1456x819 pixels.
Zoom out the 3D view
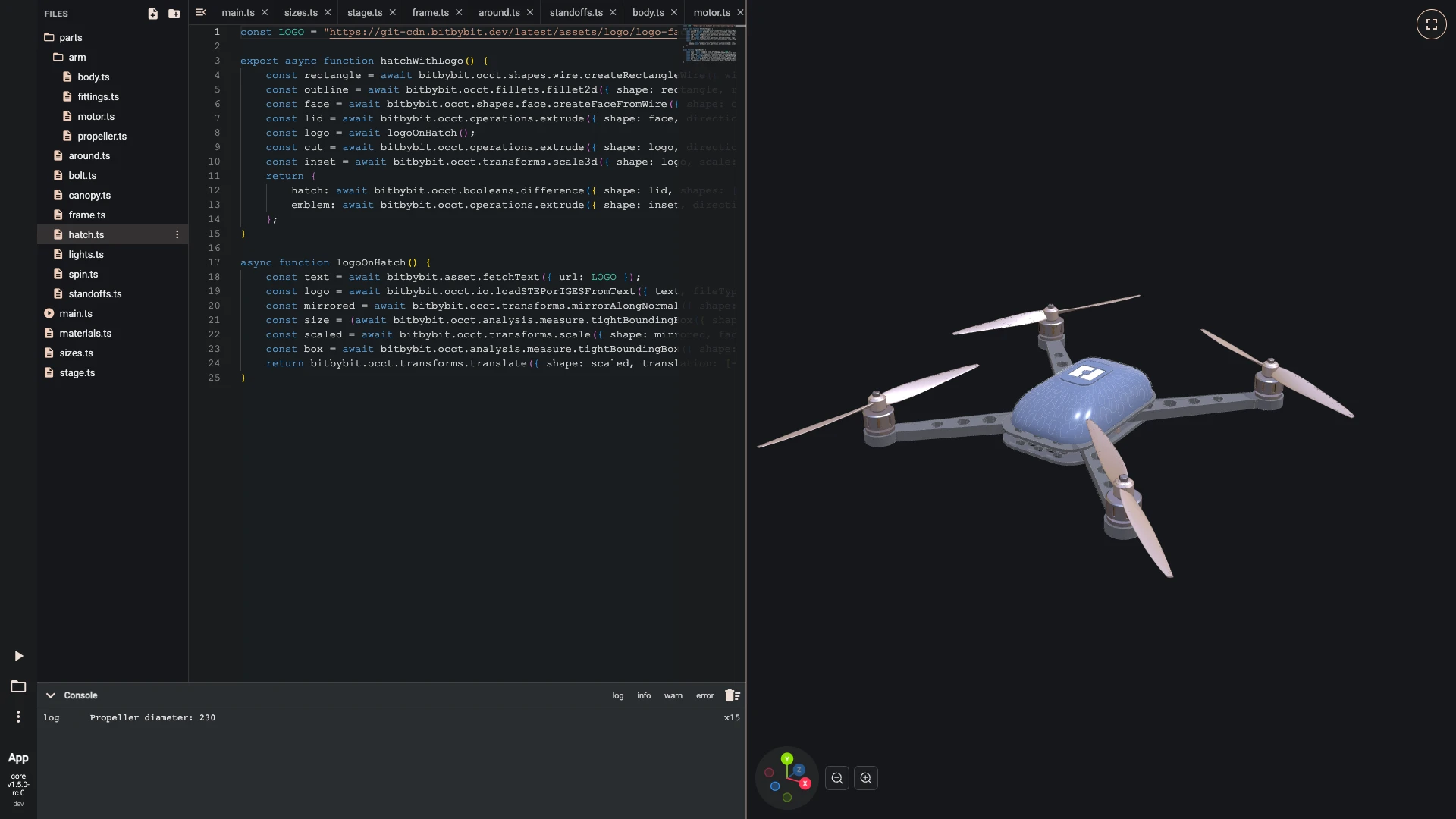(x=836, y=778)
